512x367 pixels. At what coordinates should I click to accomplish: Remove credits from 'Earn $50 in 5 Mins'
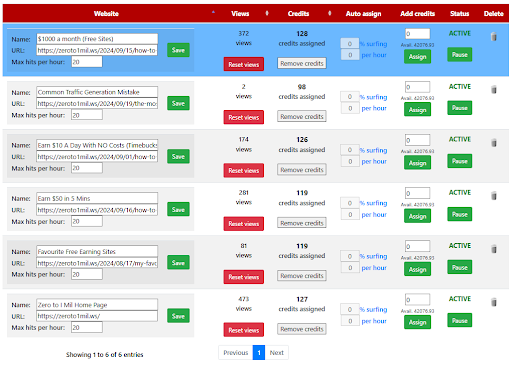click(x=302, y=223)
